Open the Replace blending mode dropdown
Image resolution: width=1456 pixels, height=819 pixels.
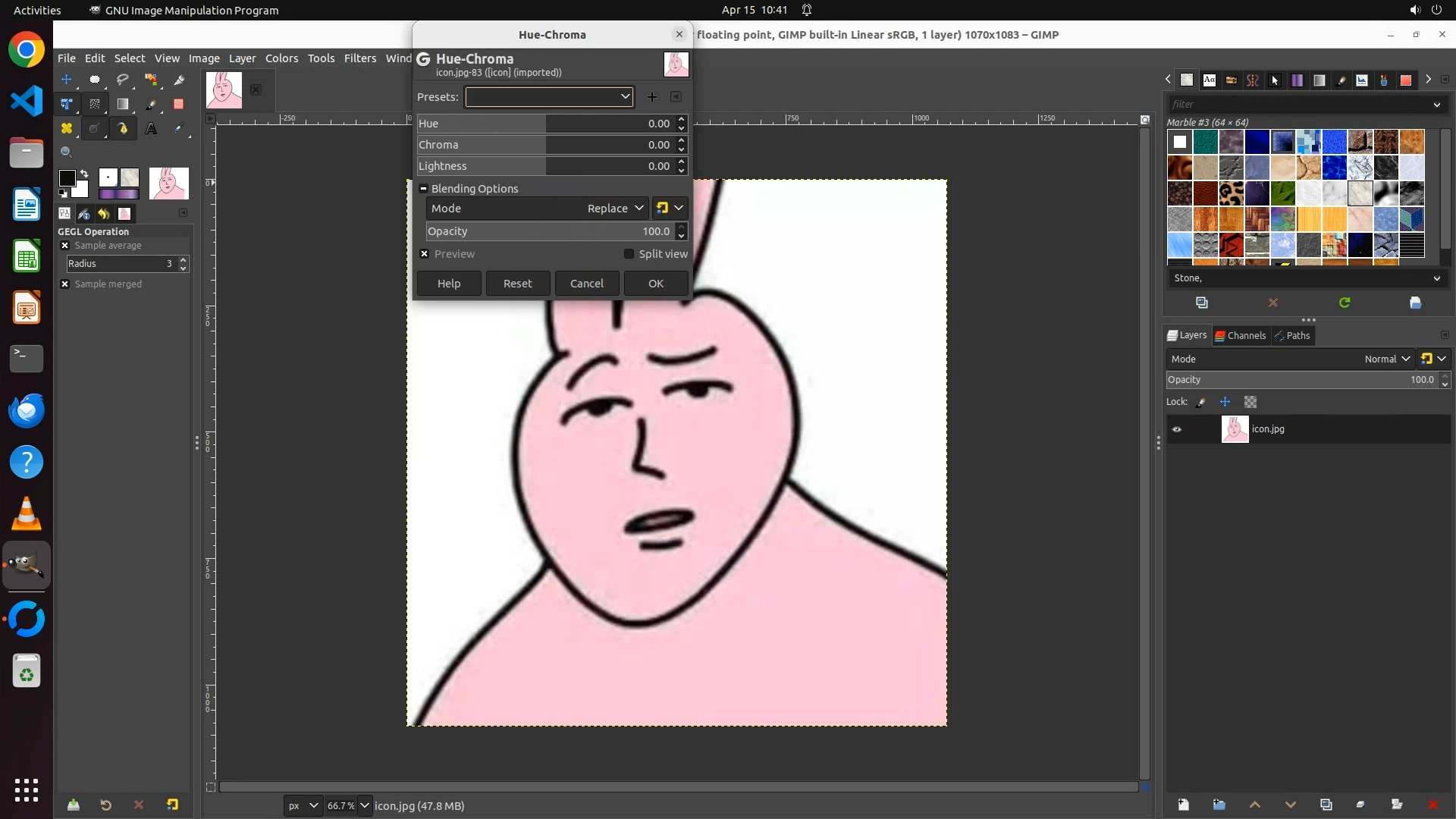pos(615,209)
